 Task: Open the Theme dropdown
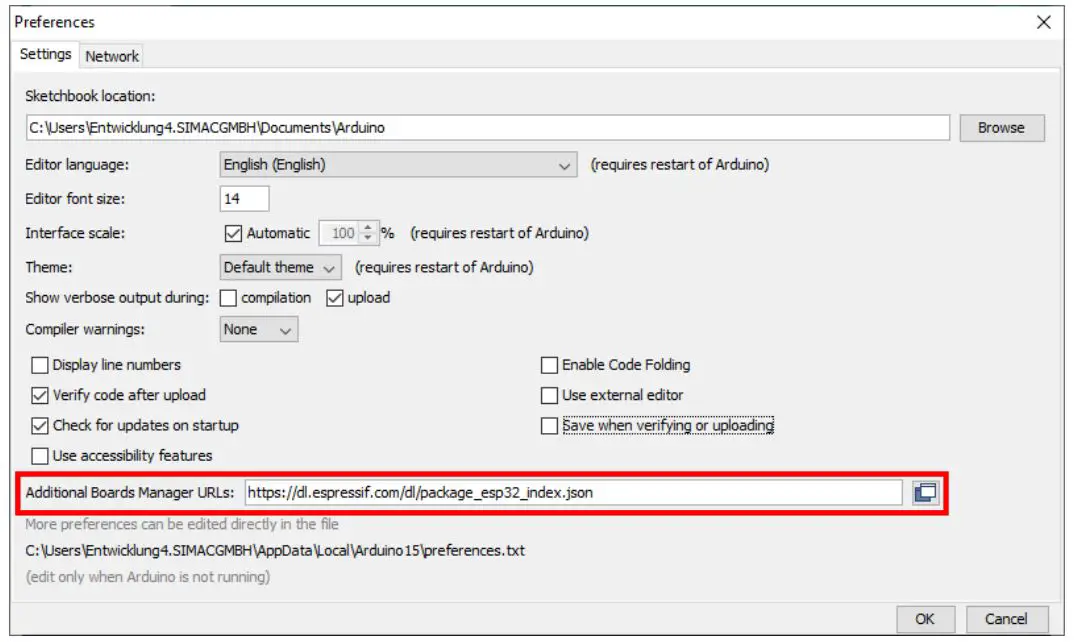pyautogui.click(x=280, y=267)
